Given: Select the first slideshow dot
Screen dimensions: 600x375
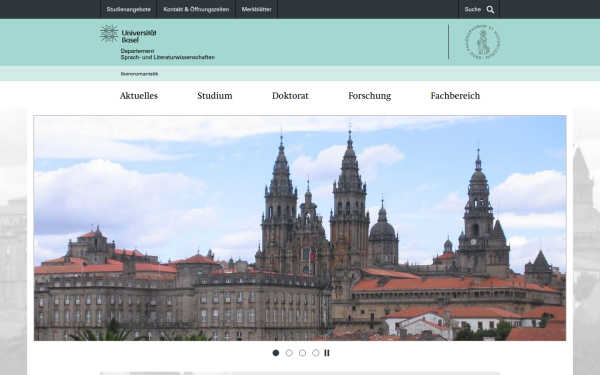Looking at the screenshot, I should coord(276,353).
